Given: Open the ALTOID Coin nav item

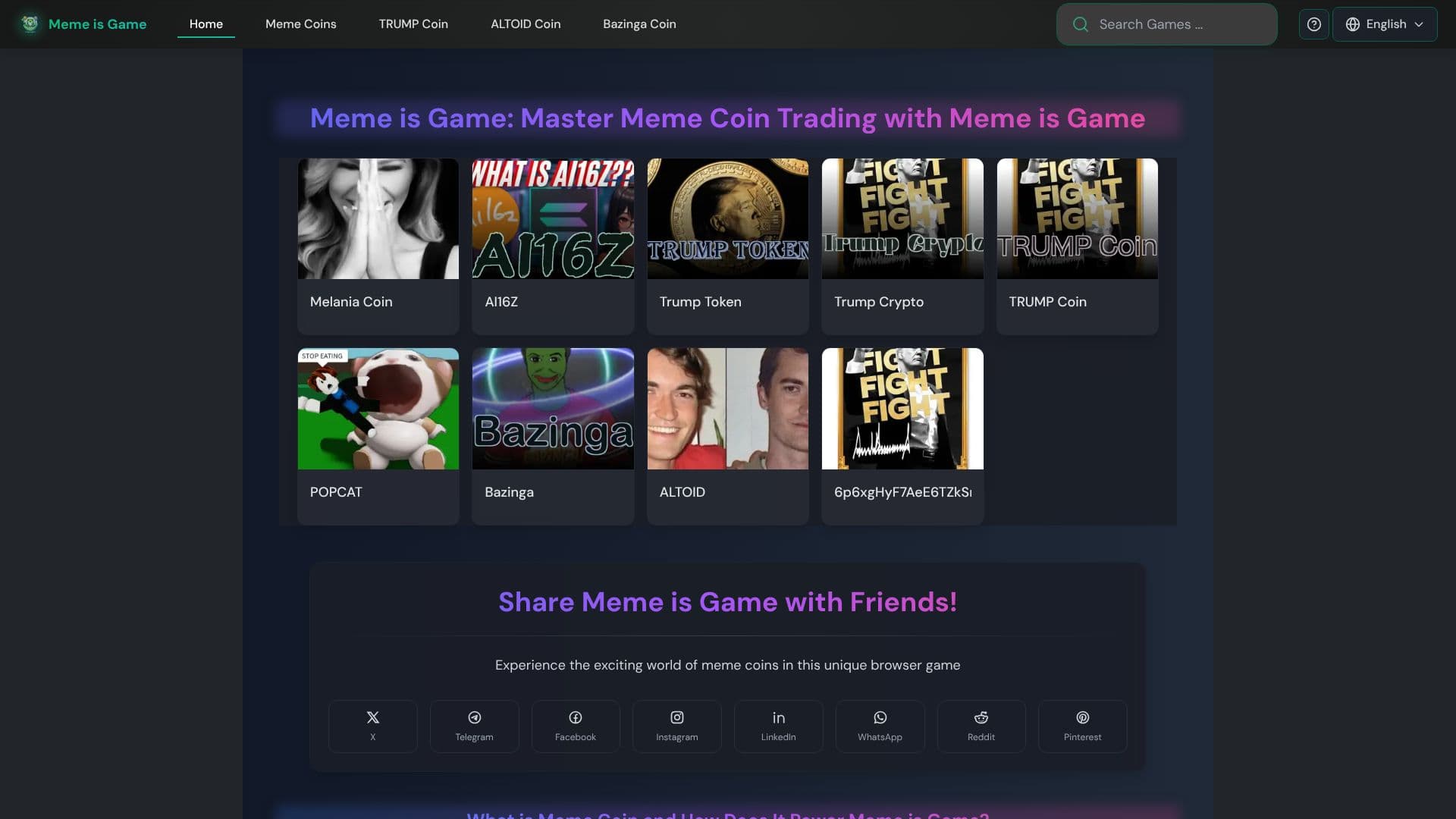Looking at the screenshot, I should click(526, 24).
